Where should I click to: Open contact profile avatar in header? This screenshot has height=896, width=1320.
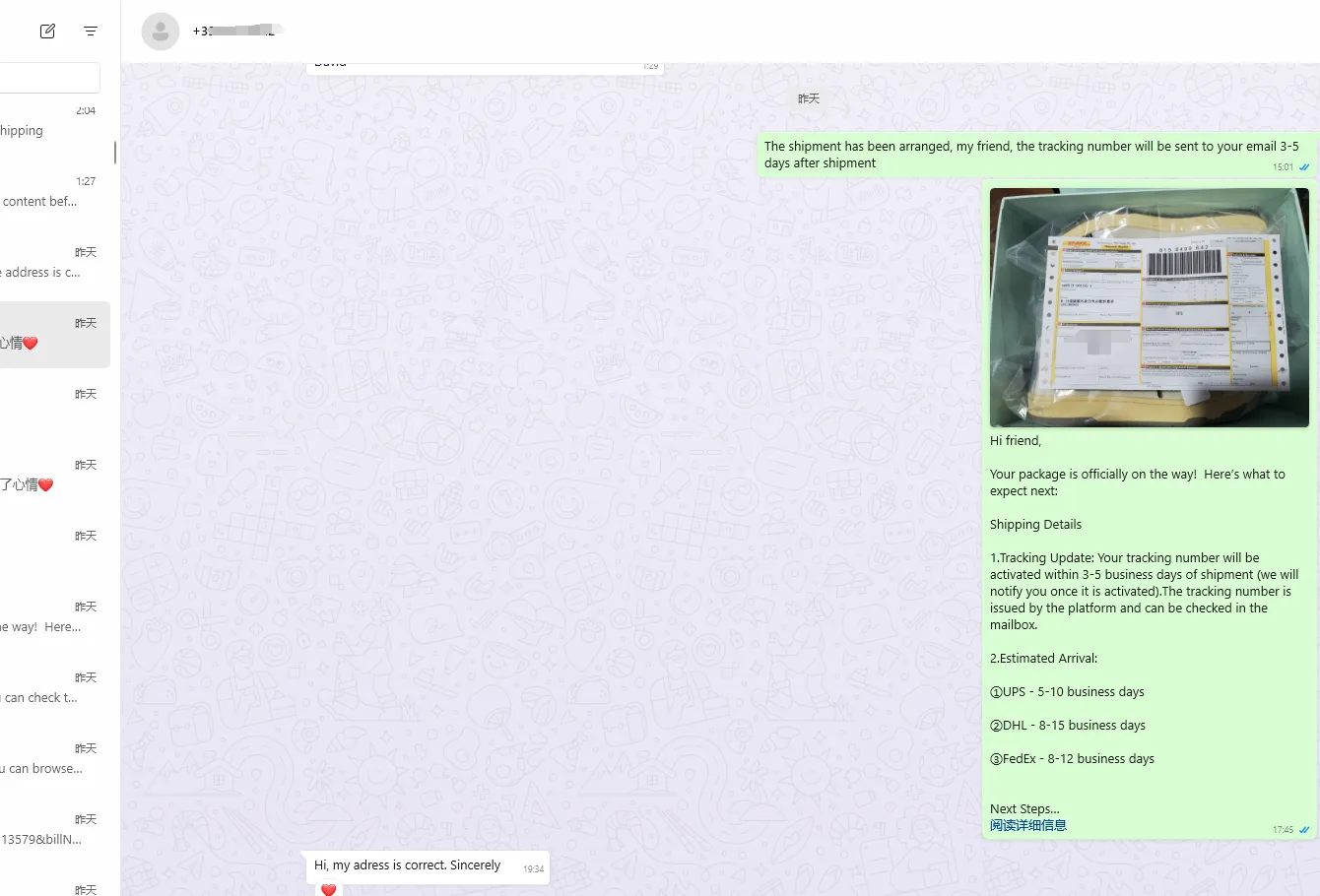click(x=161, y=32)
